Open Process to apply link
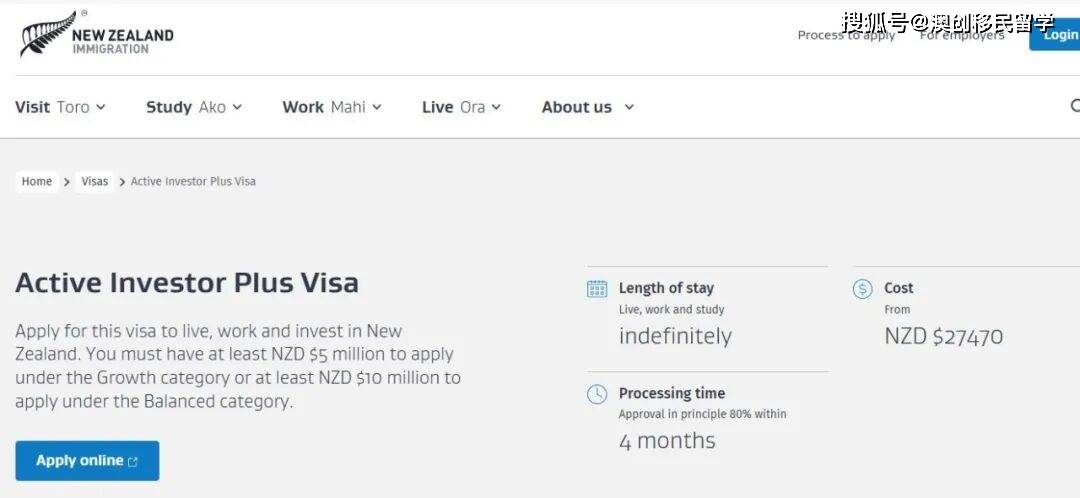 coord(846,35)
